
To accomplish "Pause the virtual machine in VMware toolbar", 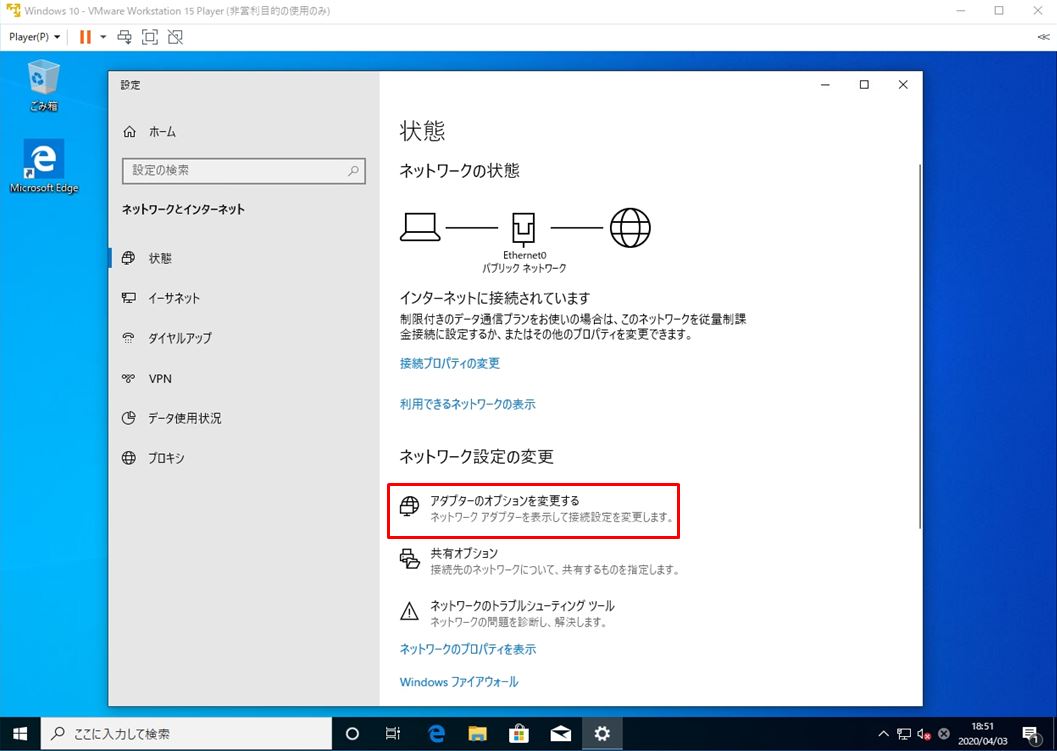I will coord(85,37).
